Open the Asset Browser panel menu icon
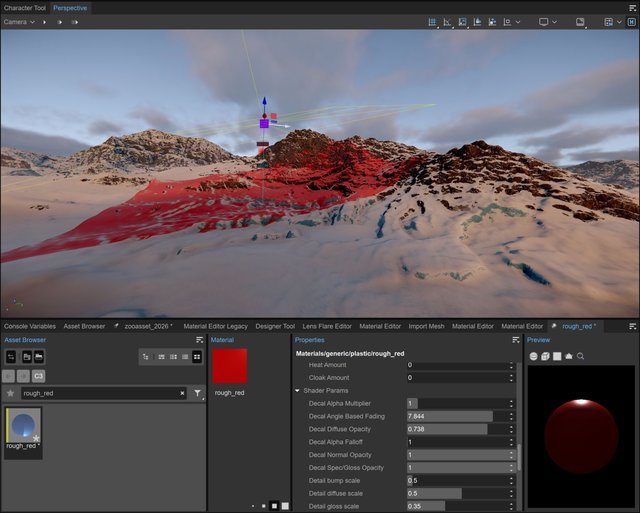The height and width of the screenshot is (513, 640). pyautogui.click(x=199, y=340)
